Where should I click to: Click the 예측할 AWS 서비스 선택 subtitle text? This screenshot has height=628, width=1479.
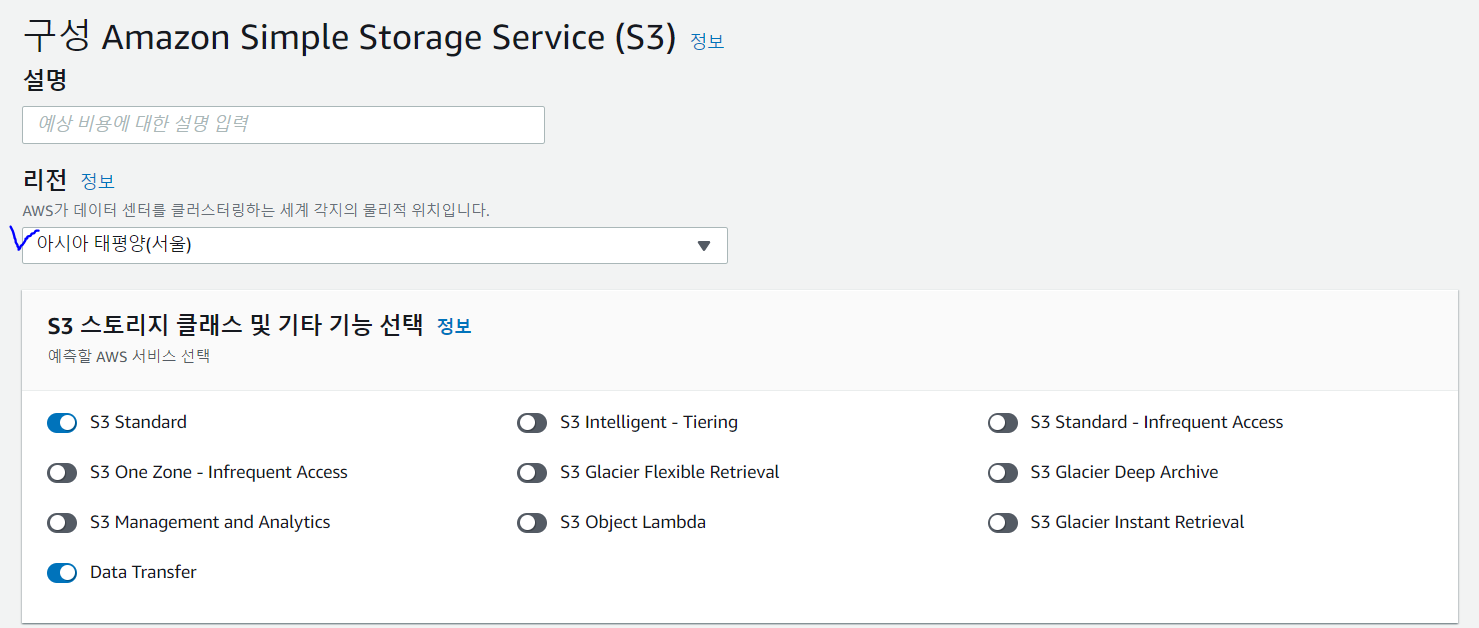point(129,356)
